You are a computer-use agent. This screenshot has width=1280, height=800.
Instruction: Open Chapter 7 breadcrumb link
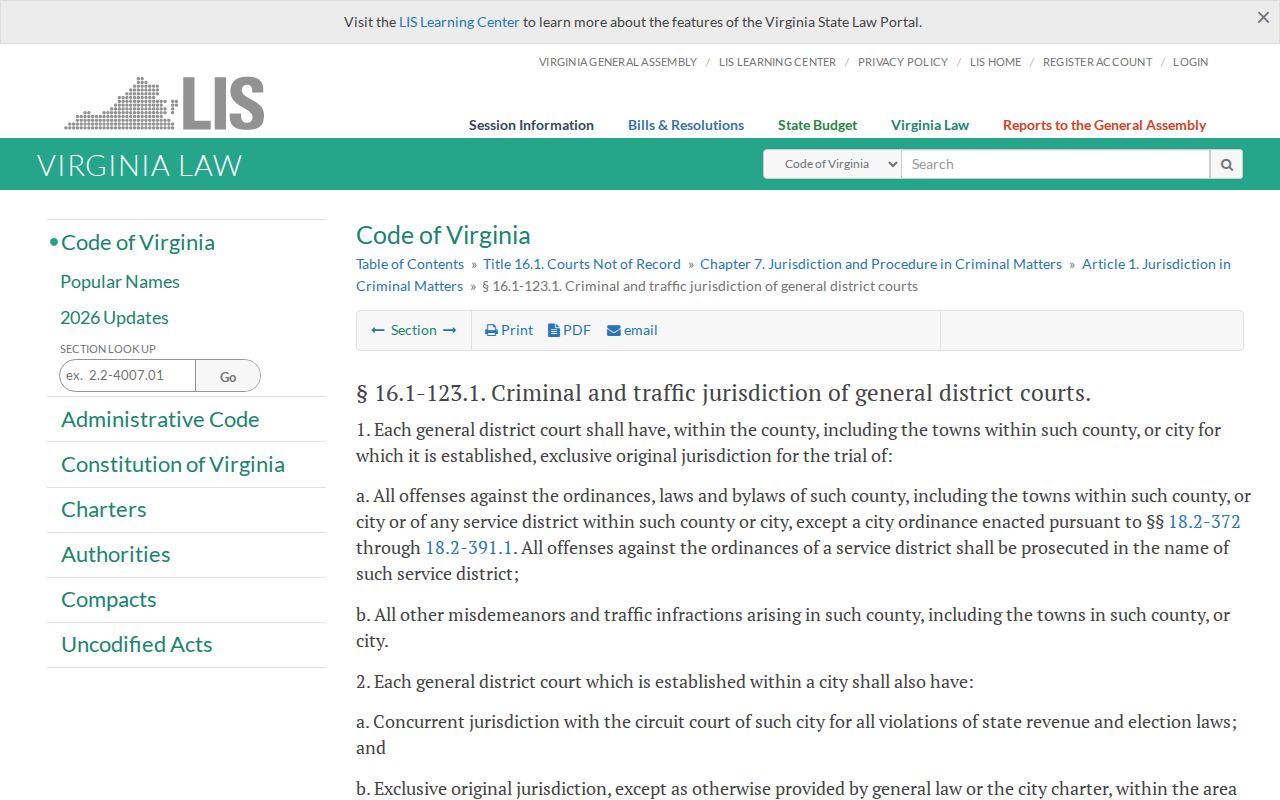881,264
